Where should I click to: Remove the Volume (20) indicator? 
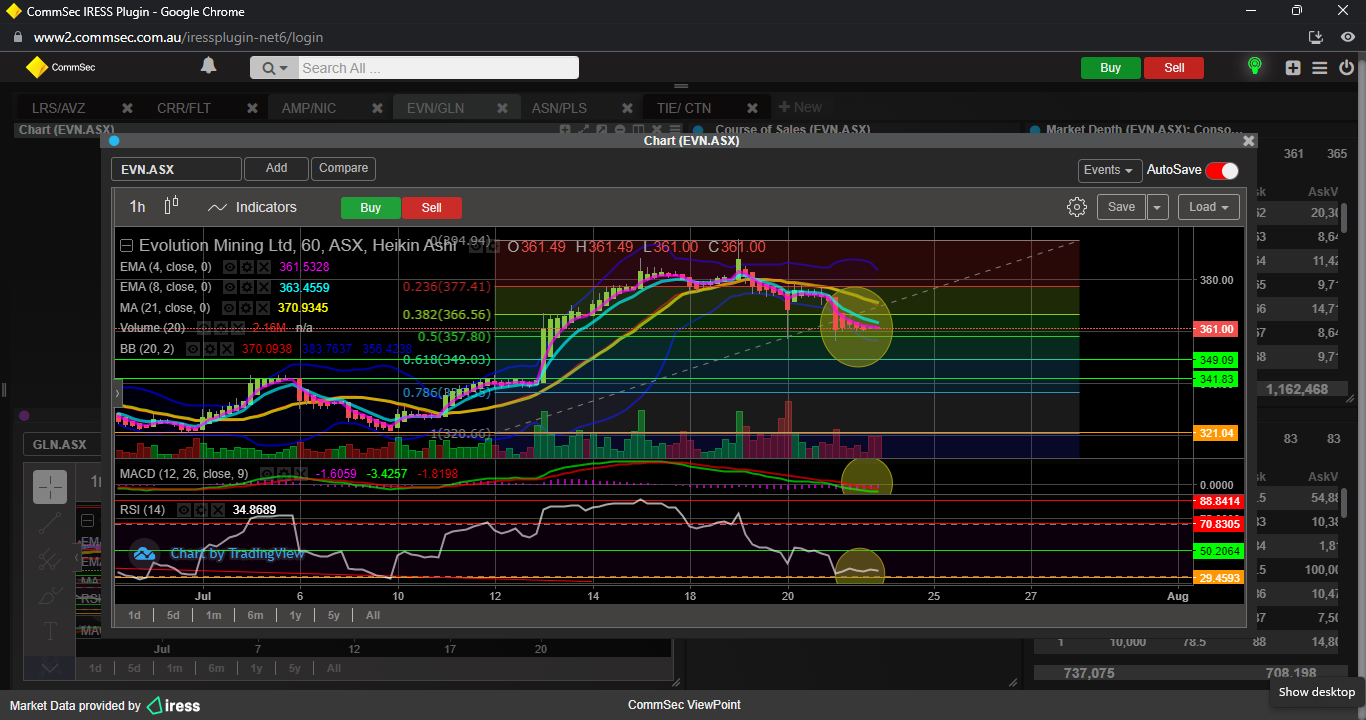(237, 328)
